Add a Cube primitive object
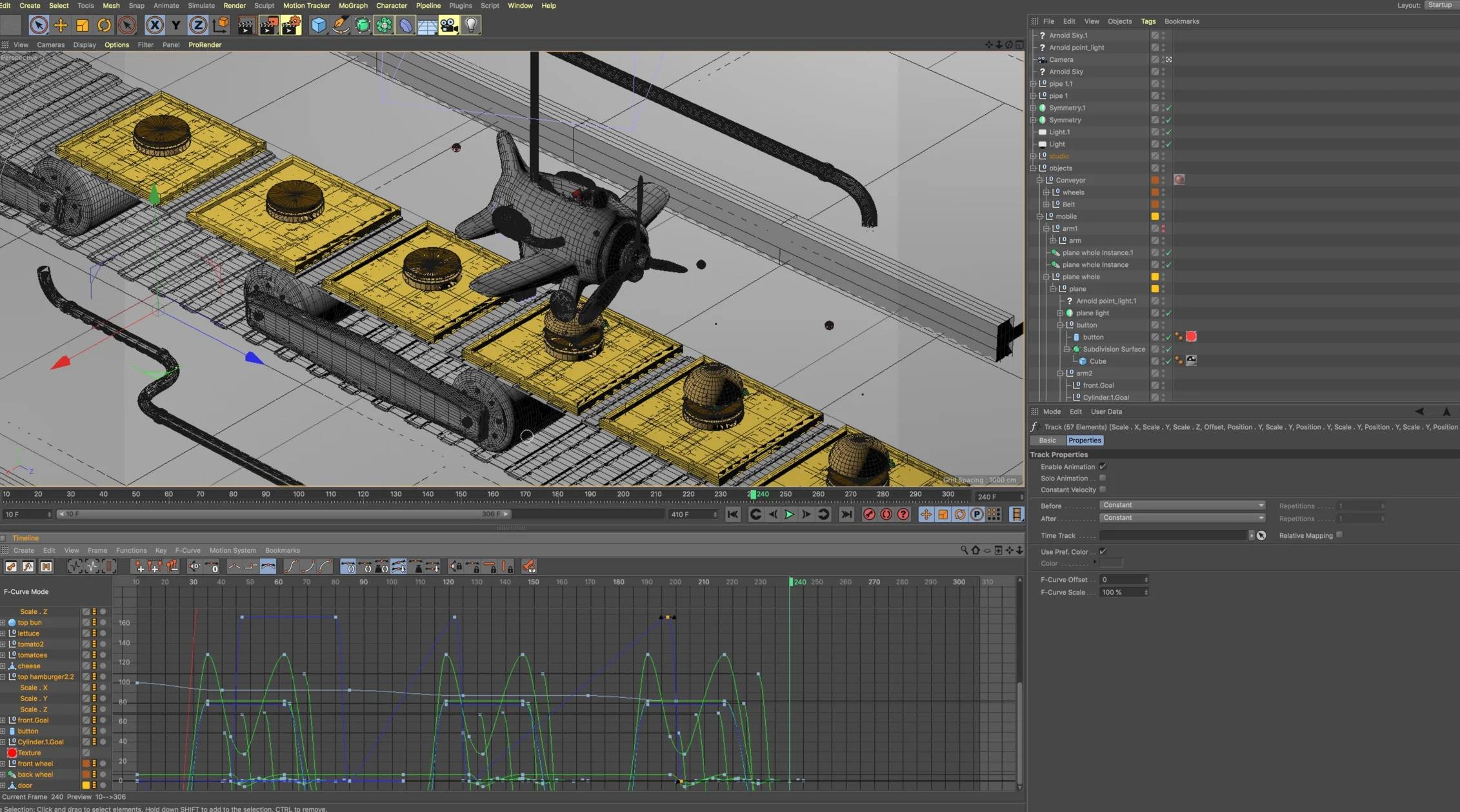The height and width of the screenshot is (812, 1460). [319, 25]
